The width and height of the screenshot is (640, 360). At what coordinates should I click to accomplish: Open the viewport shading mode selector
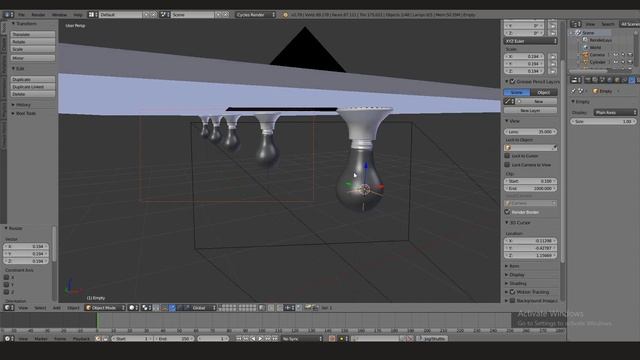click(132, 308)
